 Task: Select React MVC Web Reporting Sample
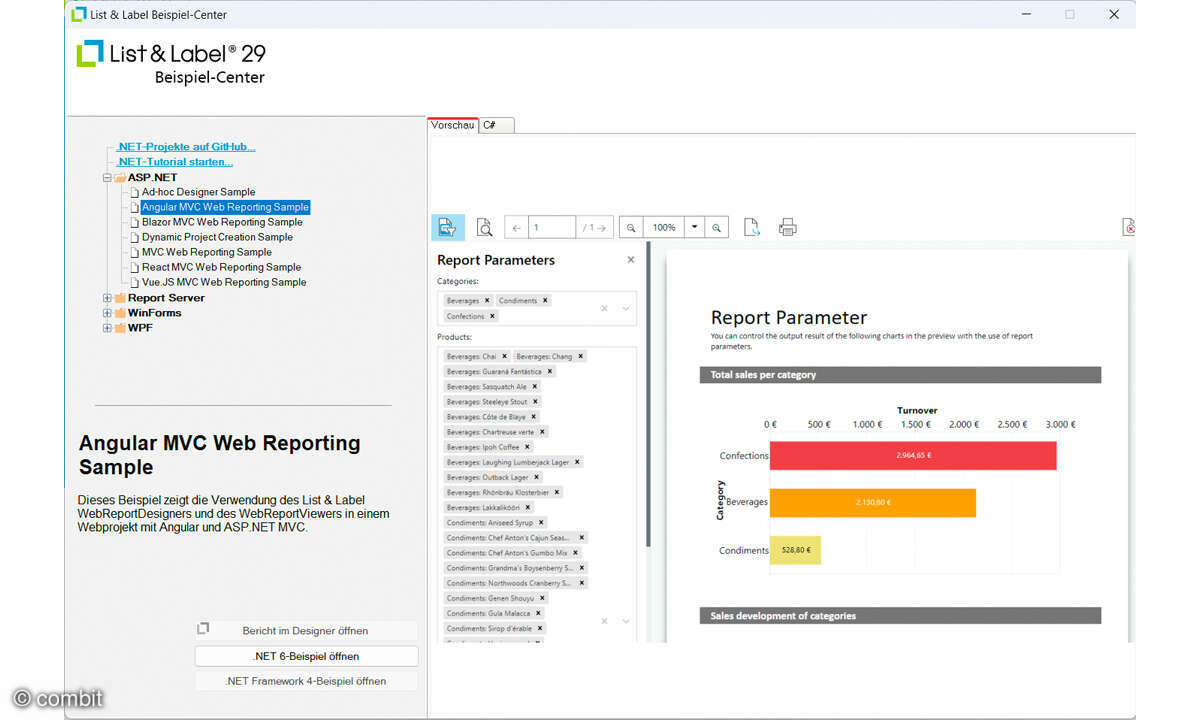coord(221,267)
